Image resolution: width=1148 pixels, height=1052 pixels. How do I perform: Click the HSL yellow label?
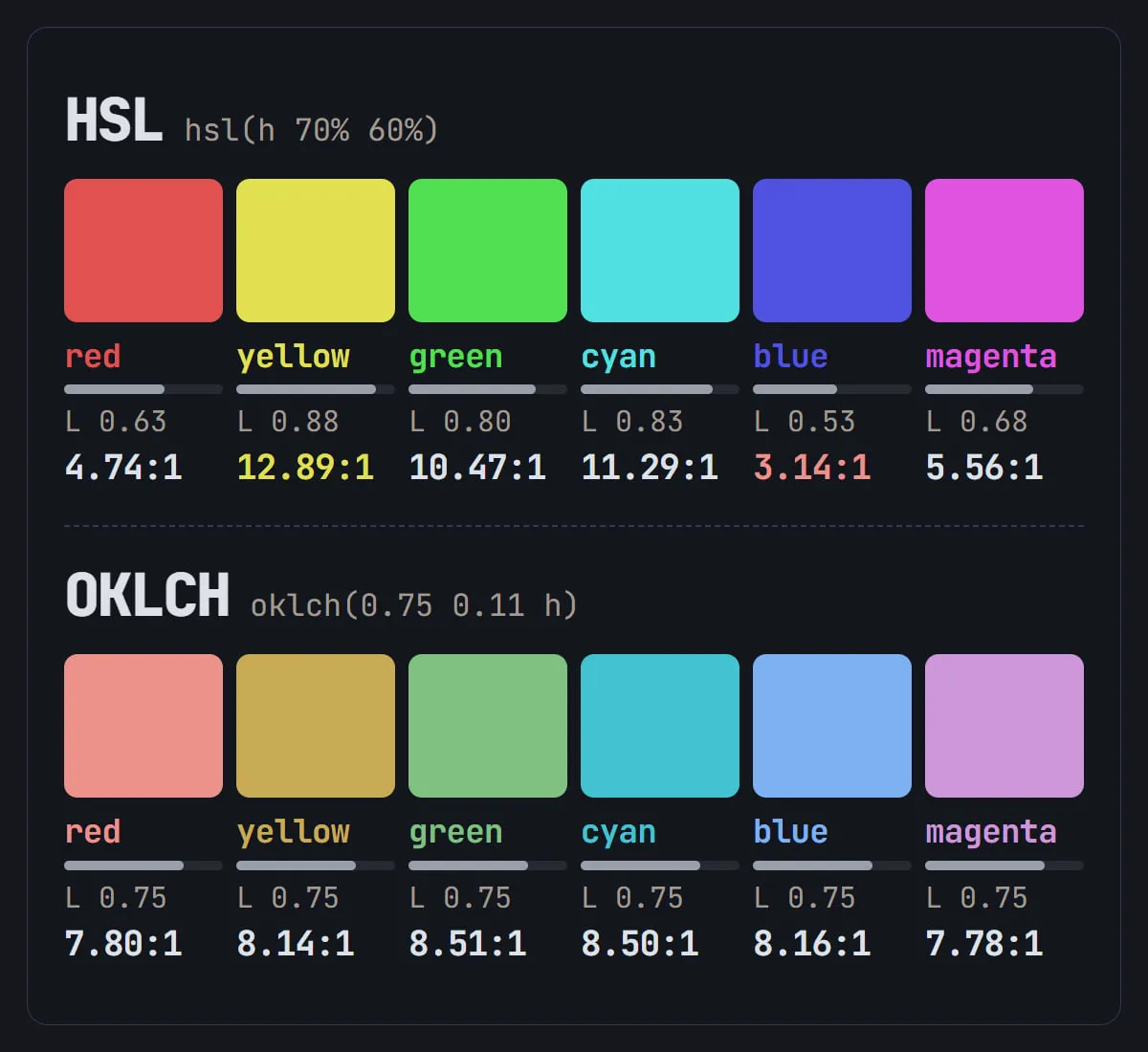[x=294, y=358]
